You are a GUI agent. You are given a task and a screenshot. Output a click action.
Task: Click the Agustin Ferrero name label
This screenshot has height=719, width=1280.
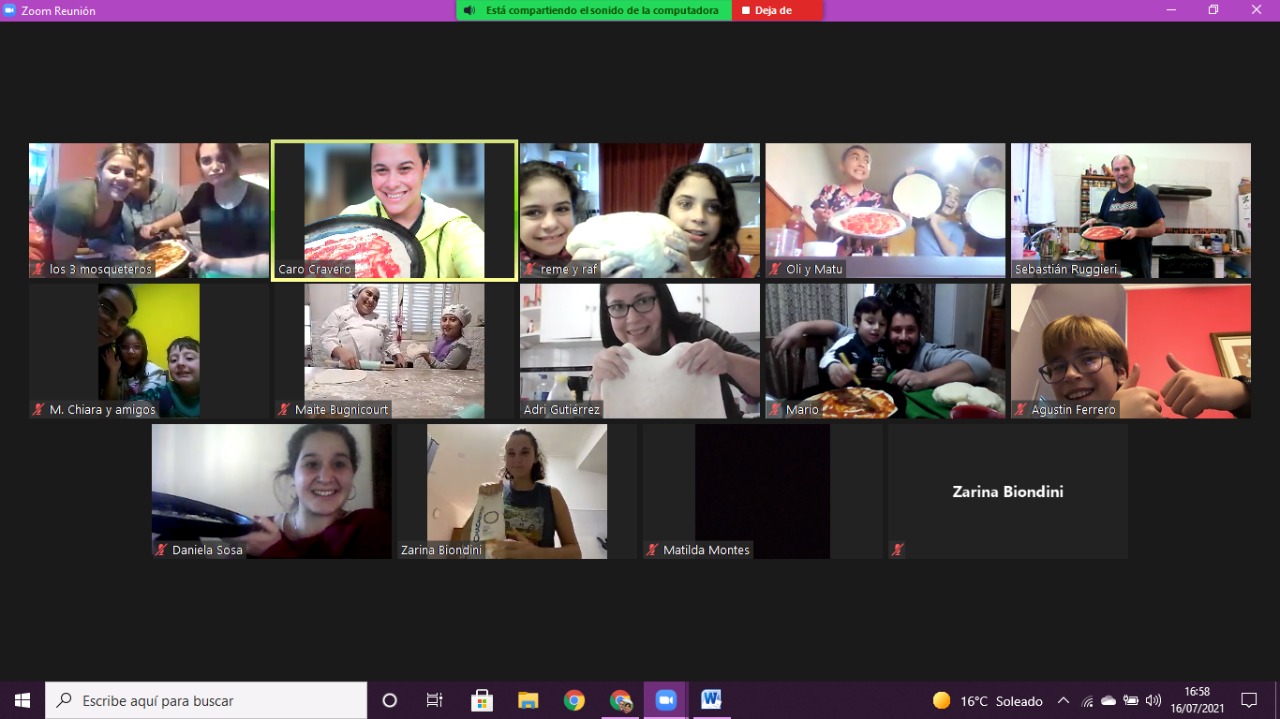tap(1073, 410)
